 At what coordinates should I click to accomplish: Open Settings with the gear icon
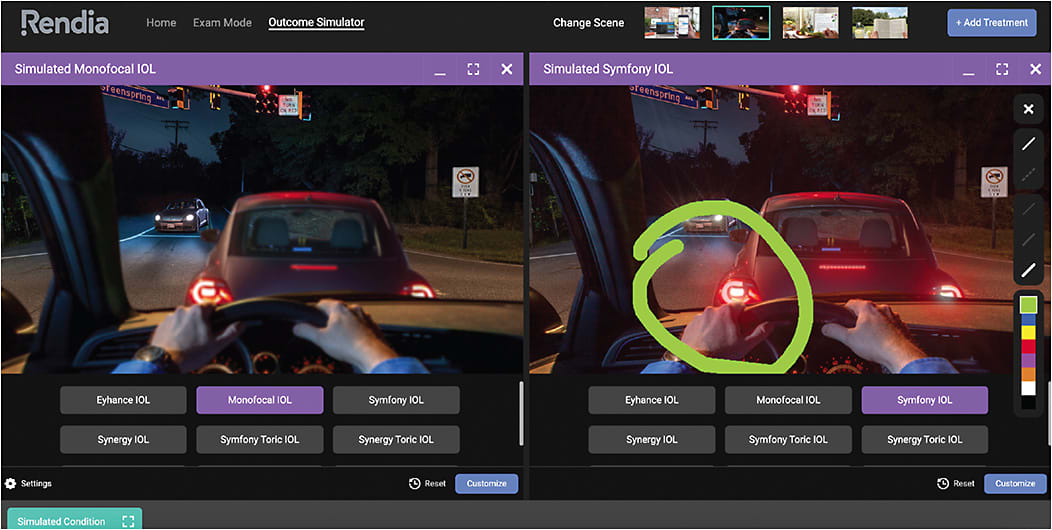(11, 483)
